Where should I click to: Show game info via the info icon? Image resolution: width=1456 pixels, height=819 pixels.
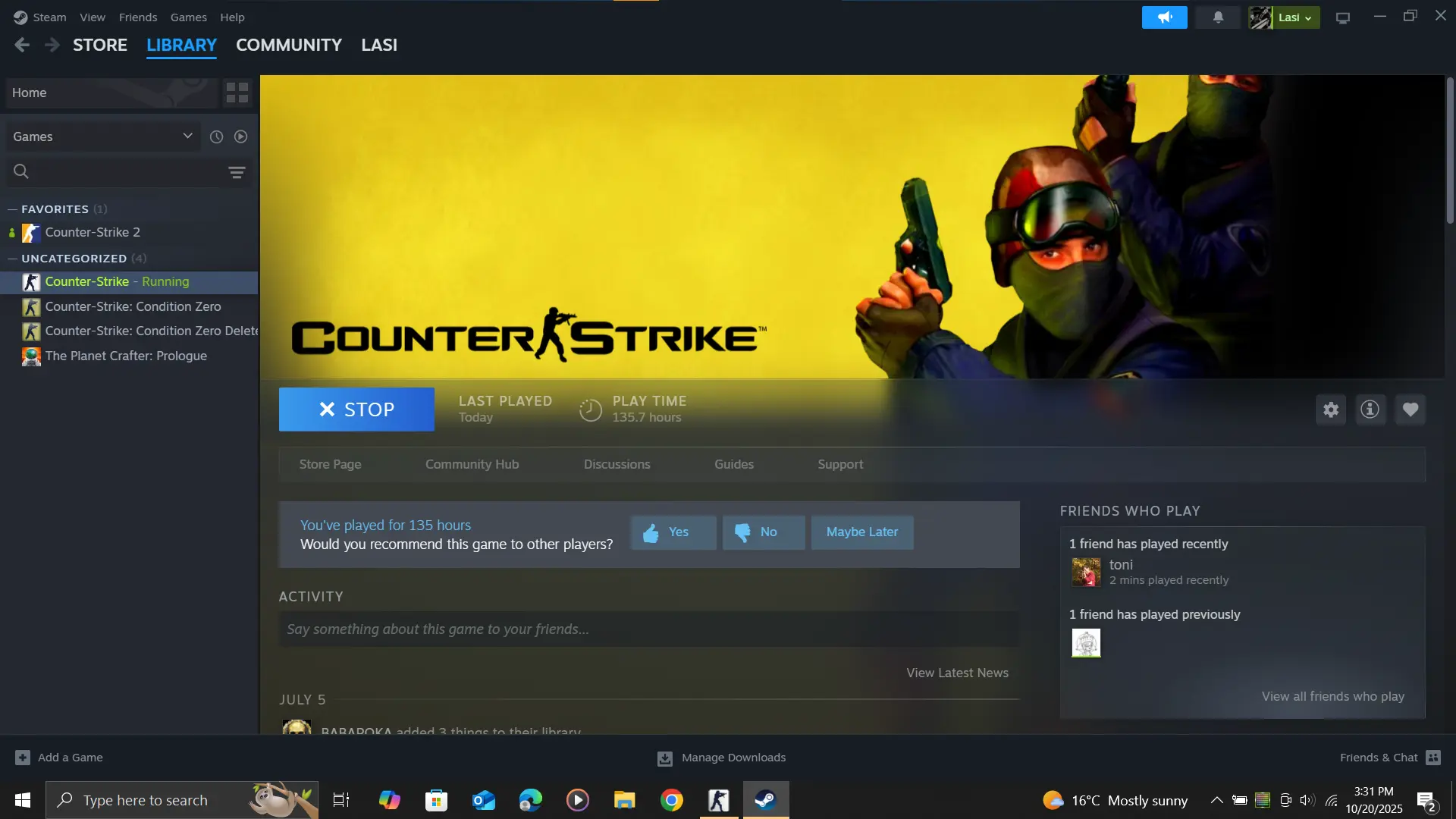click(x=1370, y=409)
